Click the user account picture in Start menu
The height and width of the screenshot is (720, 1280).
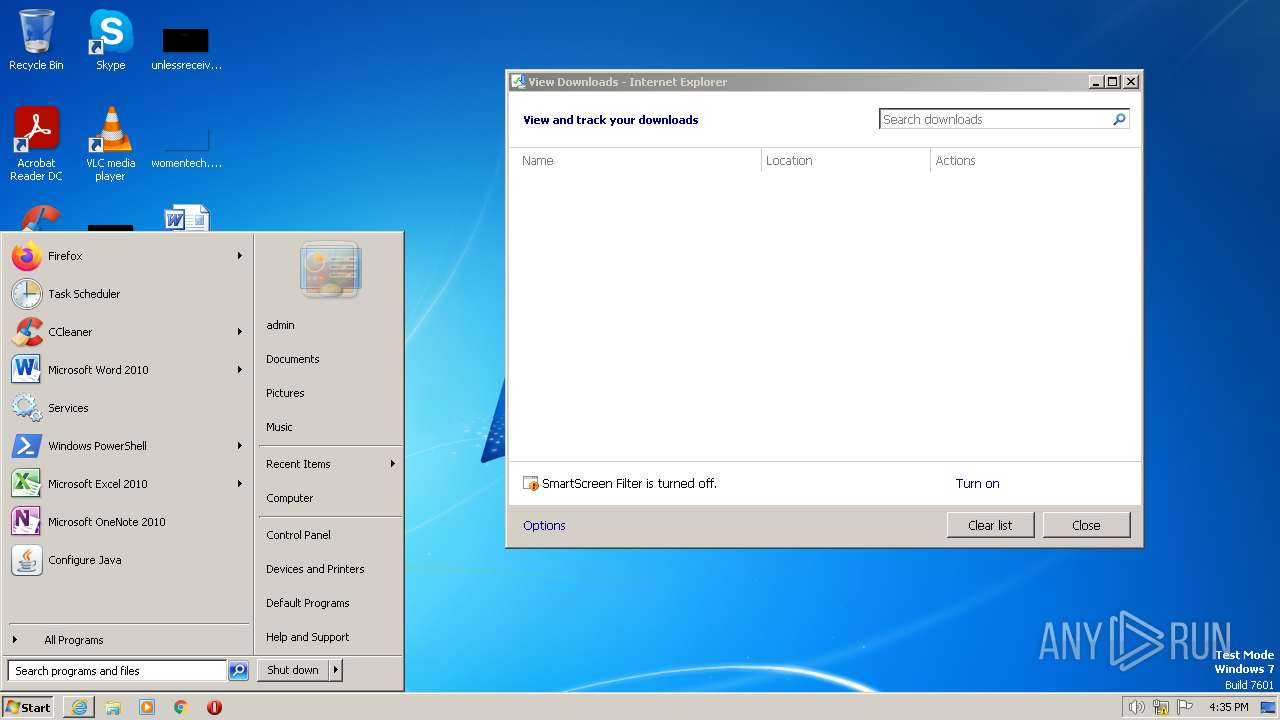click(330, 270)
